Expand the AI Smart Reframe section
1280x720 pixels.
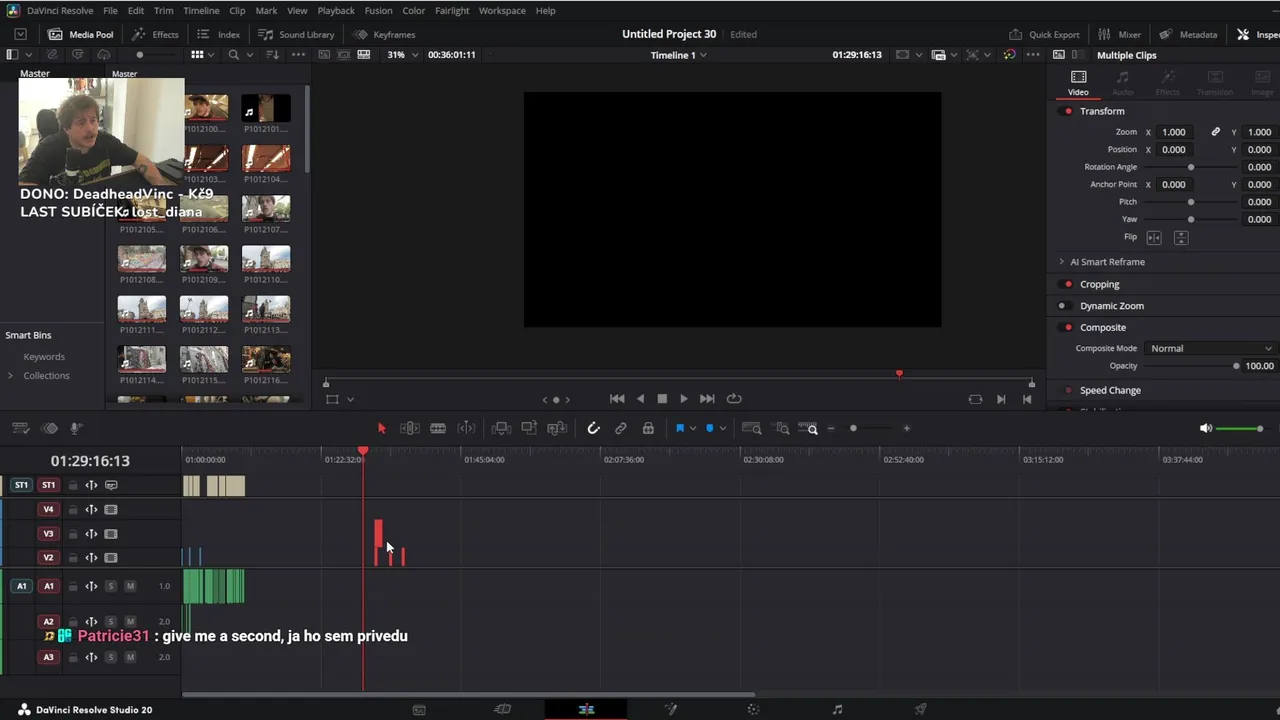pyautogui.click(x=1062, y=262)
